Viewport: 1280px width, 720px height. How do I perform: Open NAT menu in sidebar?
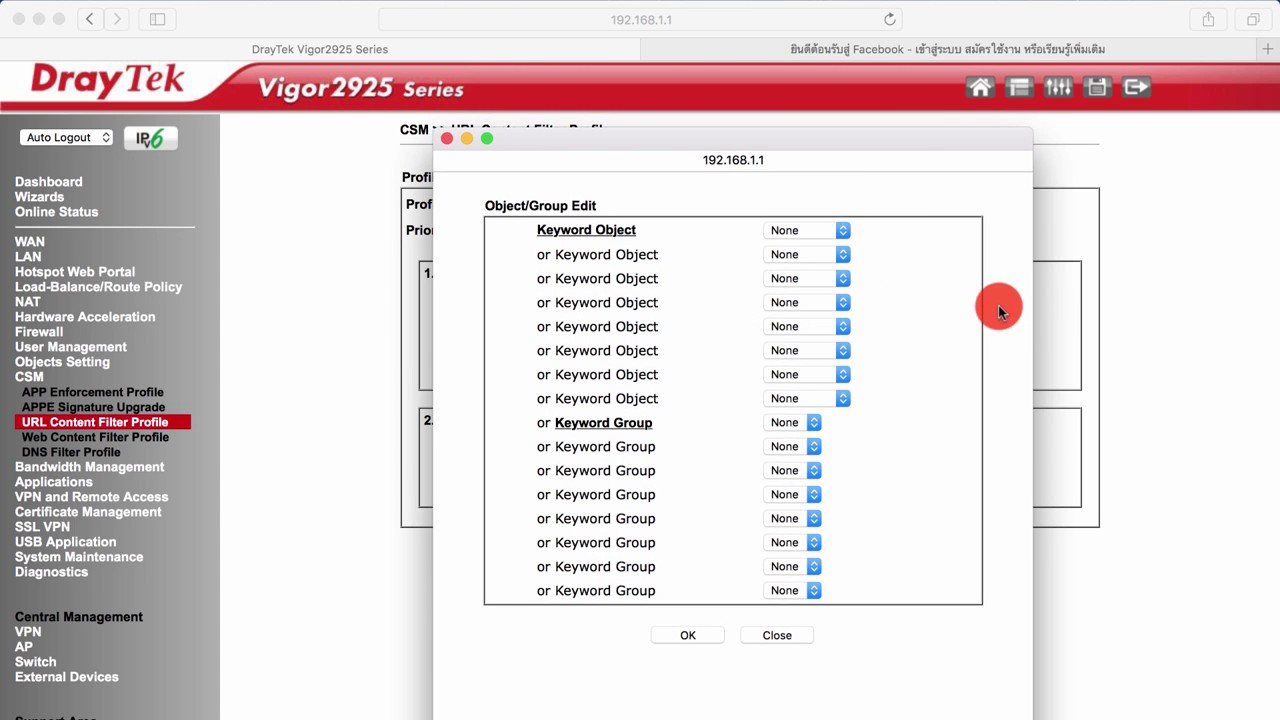[x=28, y=302]
